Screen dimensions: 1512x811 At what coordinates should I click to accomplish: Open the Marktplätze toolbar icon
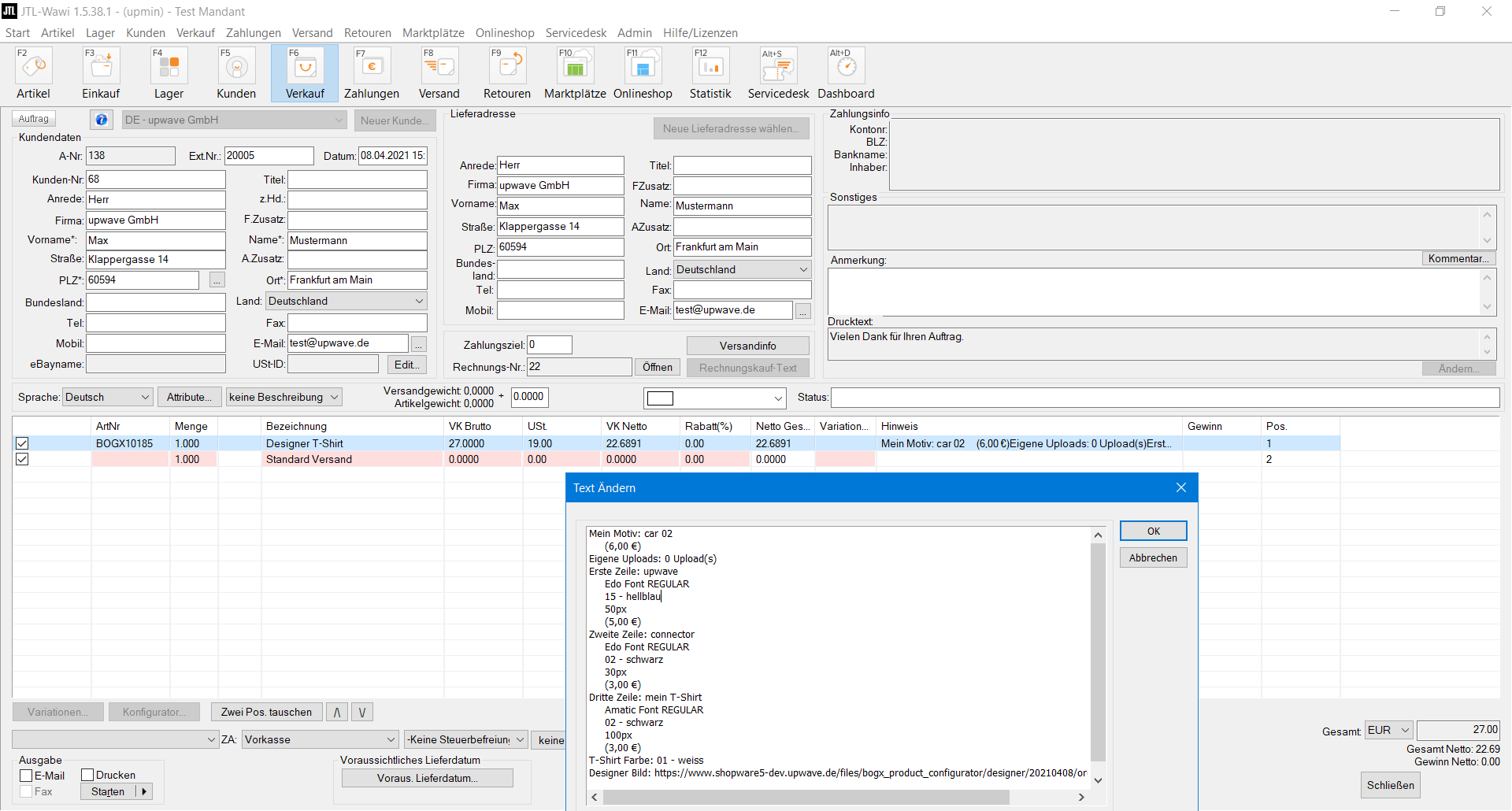click(x=575, y=73)
